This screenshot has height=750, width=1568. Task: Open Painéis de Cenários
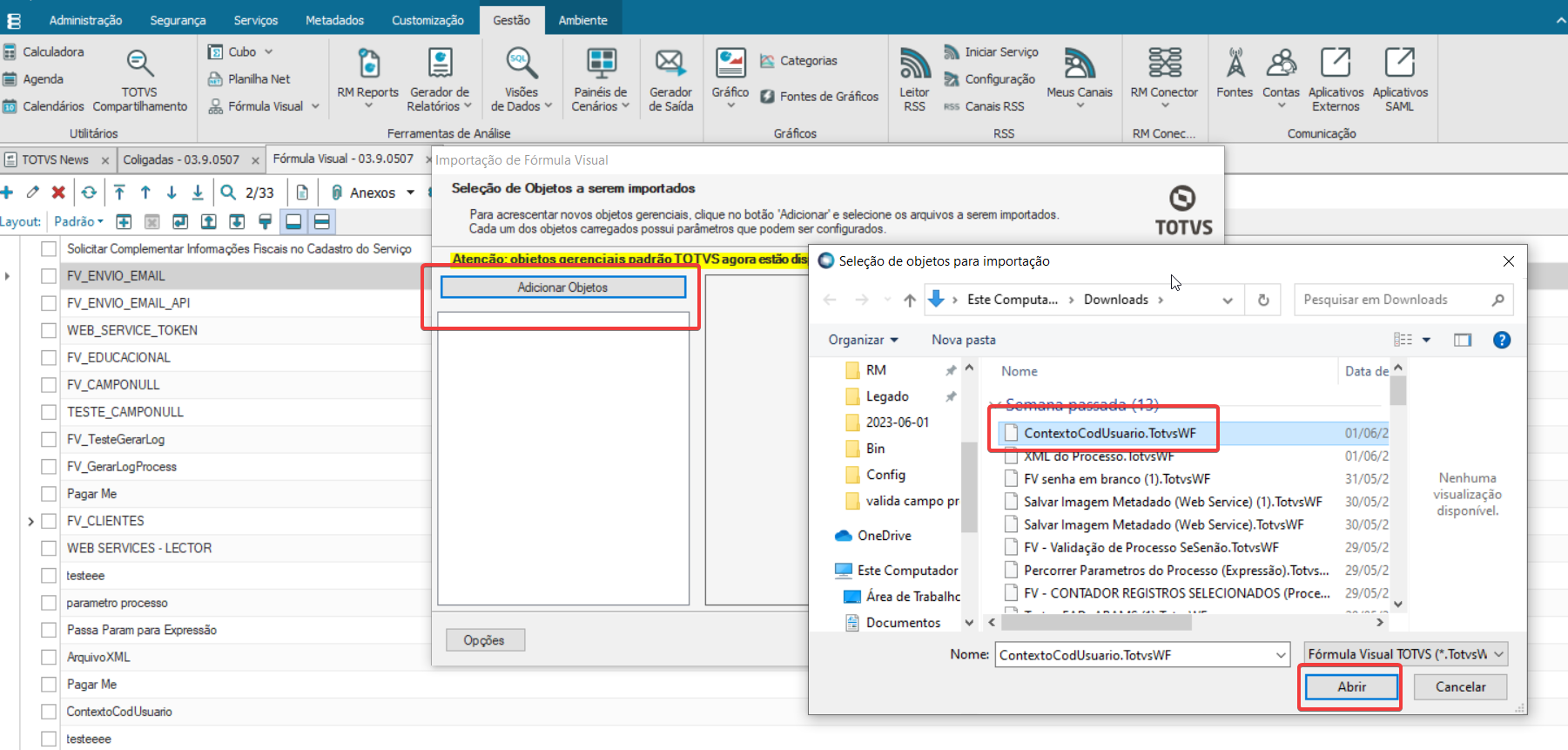[600, 79]
